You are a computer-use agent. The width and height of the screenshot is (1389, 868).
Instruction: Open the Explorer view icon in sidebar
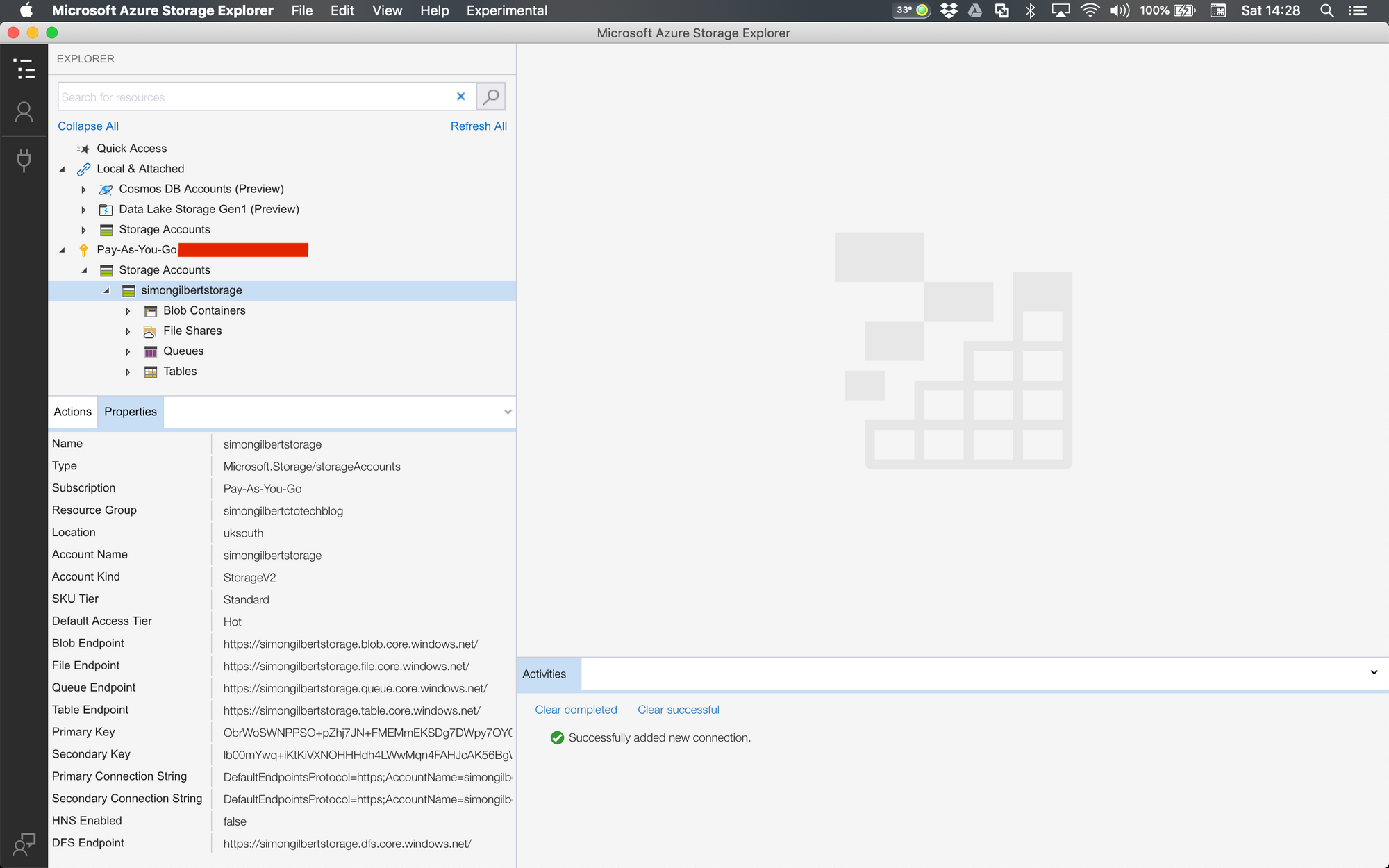coord(24,69)
